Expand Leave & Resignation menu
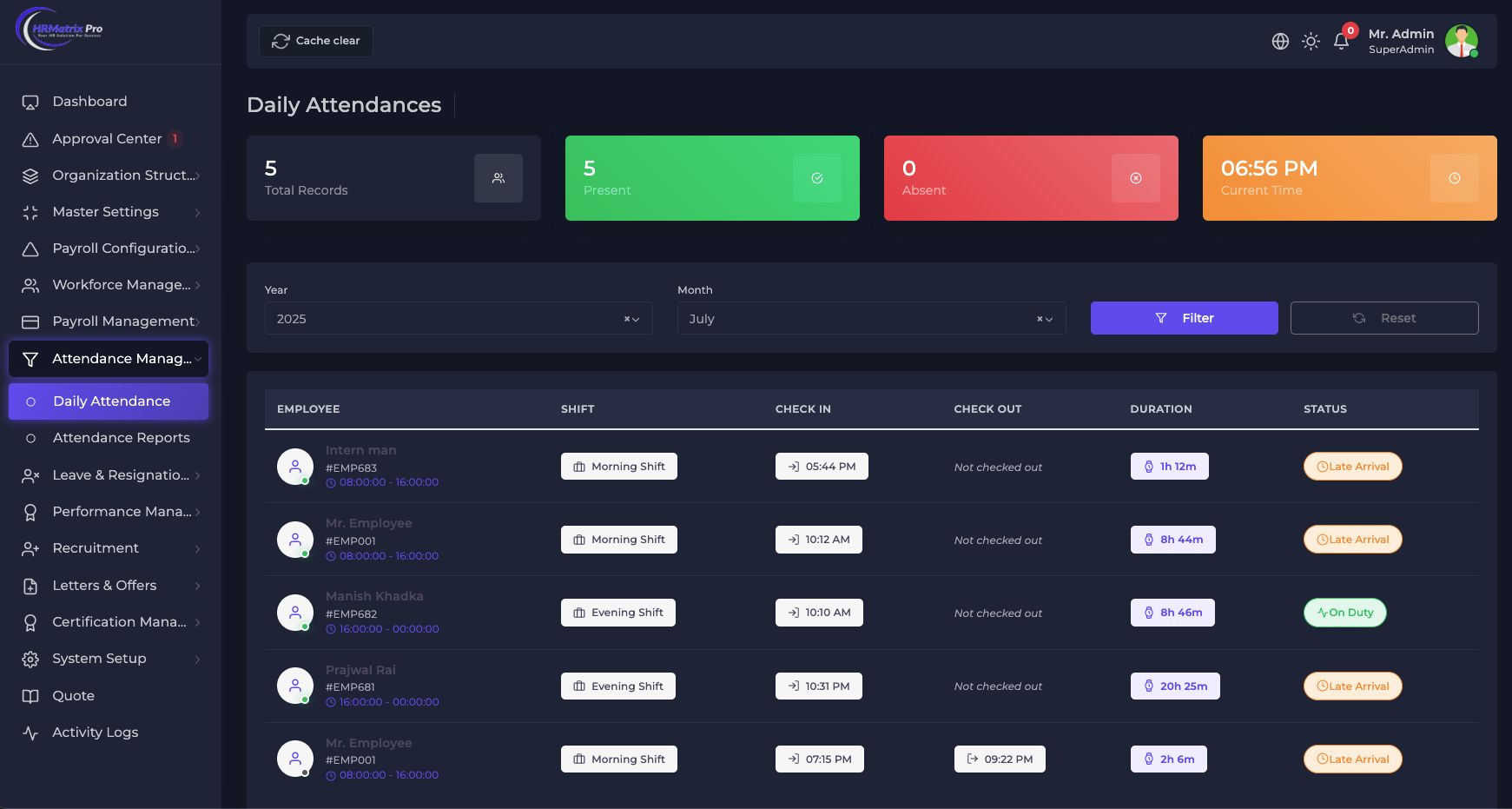This screenshot has height=809, width=1512. 110,475
